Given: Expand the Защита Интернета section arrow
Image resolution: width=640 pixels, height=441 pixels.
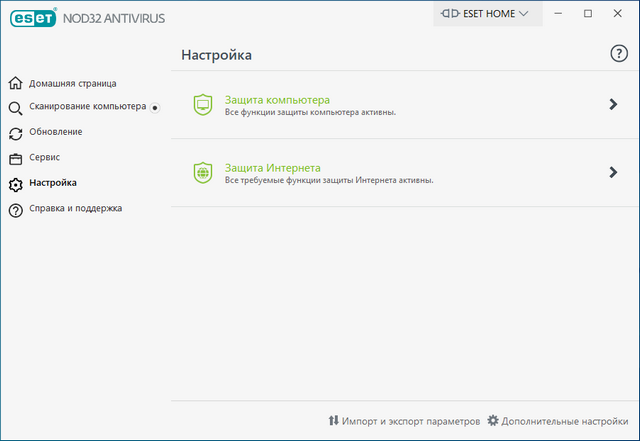Looking at the screenshot, I should (x=613, y=172).
